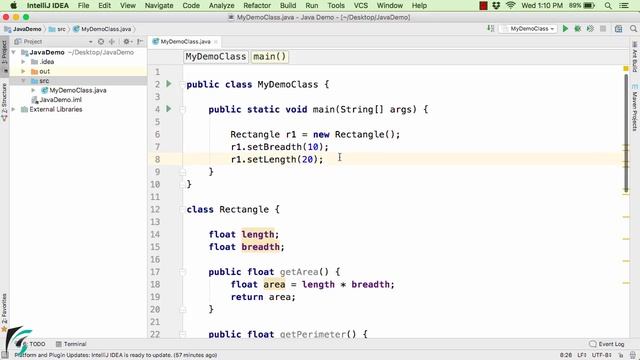640x360 pixels.
Task: Toggle the TODO tool window
Action: [x=34, y=344]
